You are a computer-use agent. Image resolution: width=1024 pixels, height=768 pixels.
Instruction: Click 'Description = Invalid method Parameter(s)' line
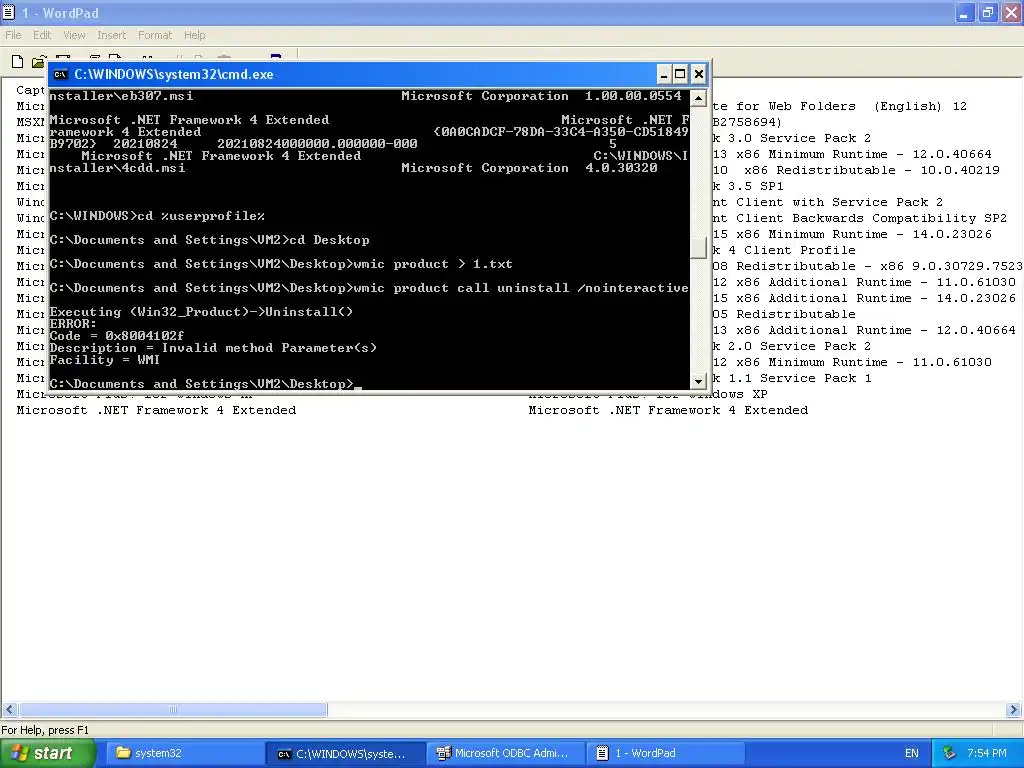[213, 348]
